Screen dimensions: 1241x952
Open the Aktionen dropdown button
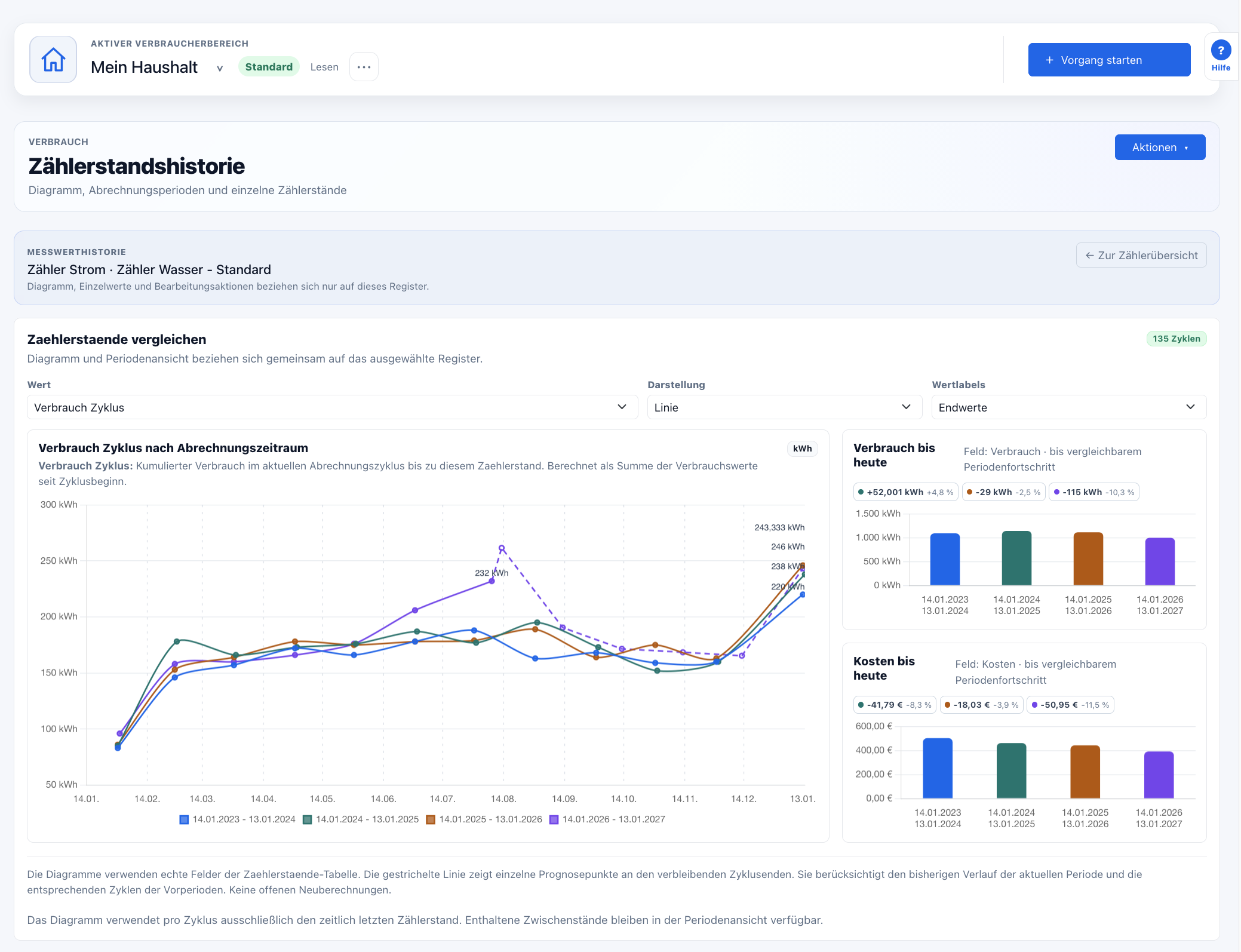tap(1160, 148)
